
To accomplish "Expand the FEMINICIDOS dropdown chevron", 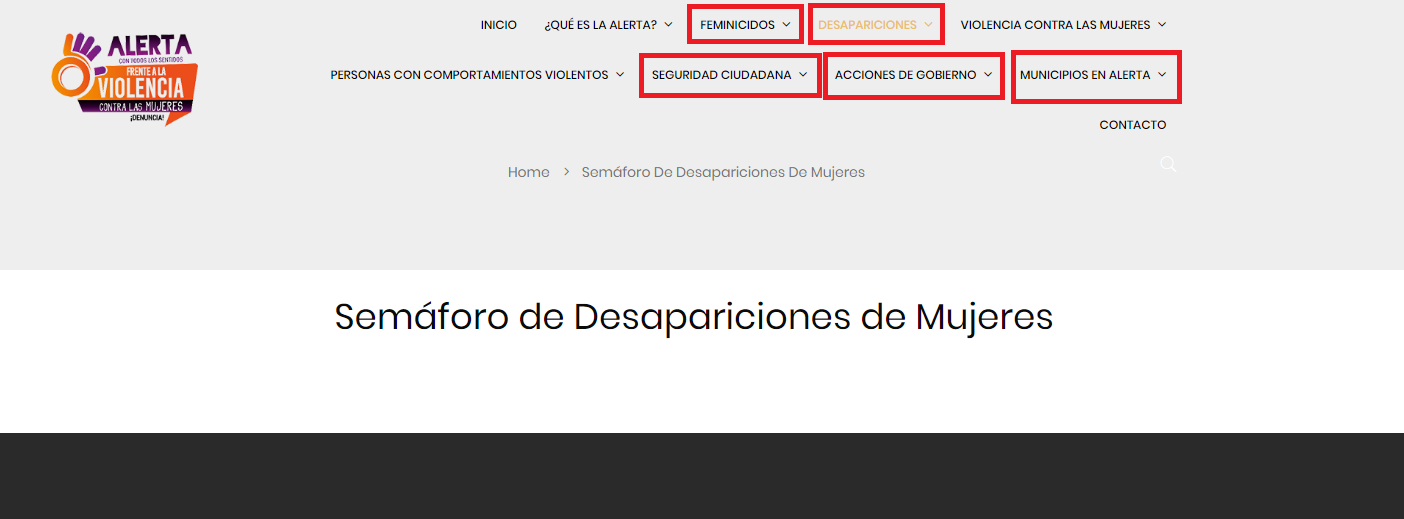I will (x=786, y=25).
